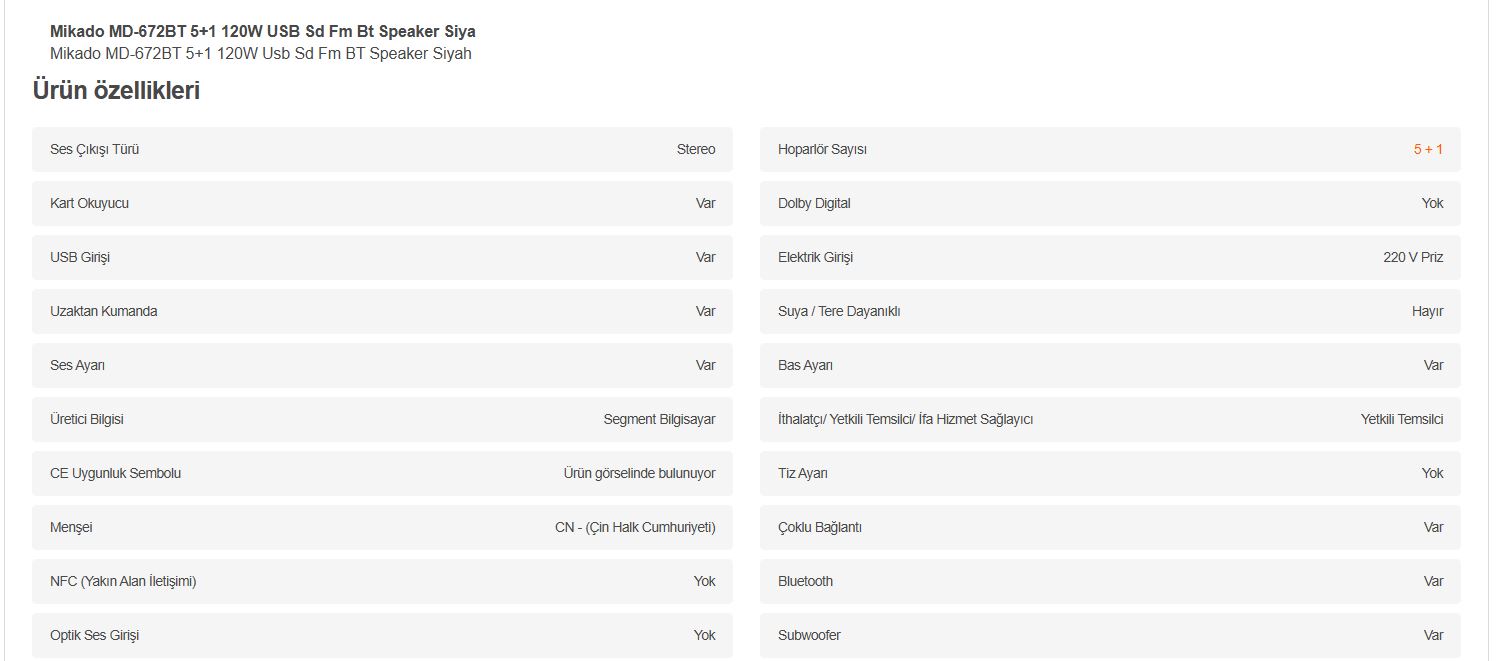1510x661 pixels.
Task: Click the "Yetkili Temsilci" value
Action: (x=1401, y=419)
